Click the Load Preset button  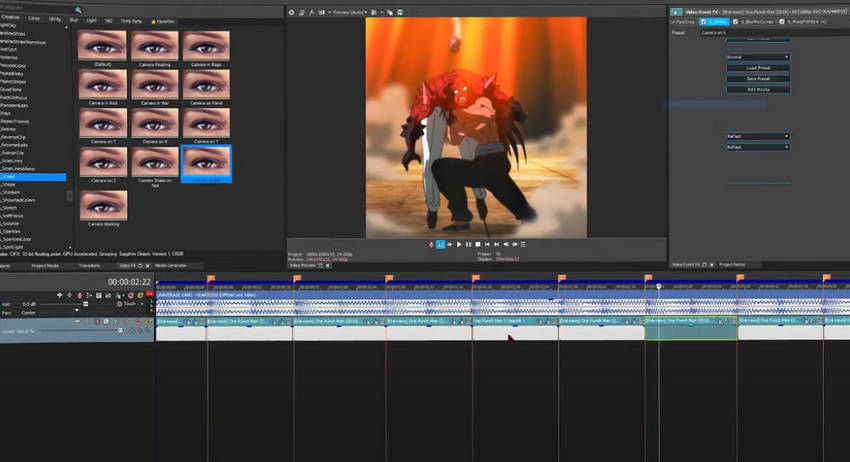758,68
